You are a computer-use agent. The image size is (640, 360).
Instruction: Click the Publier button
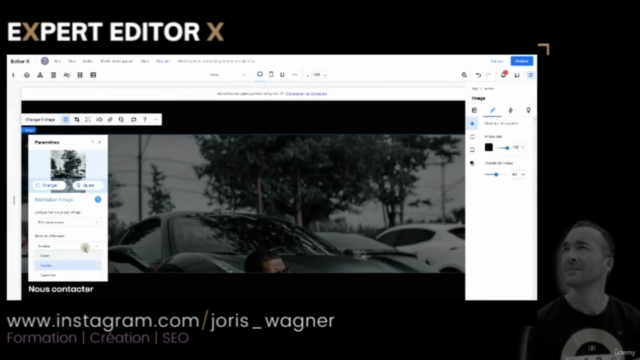(522, 61)
